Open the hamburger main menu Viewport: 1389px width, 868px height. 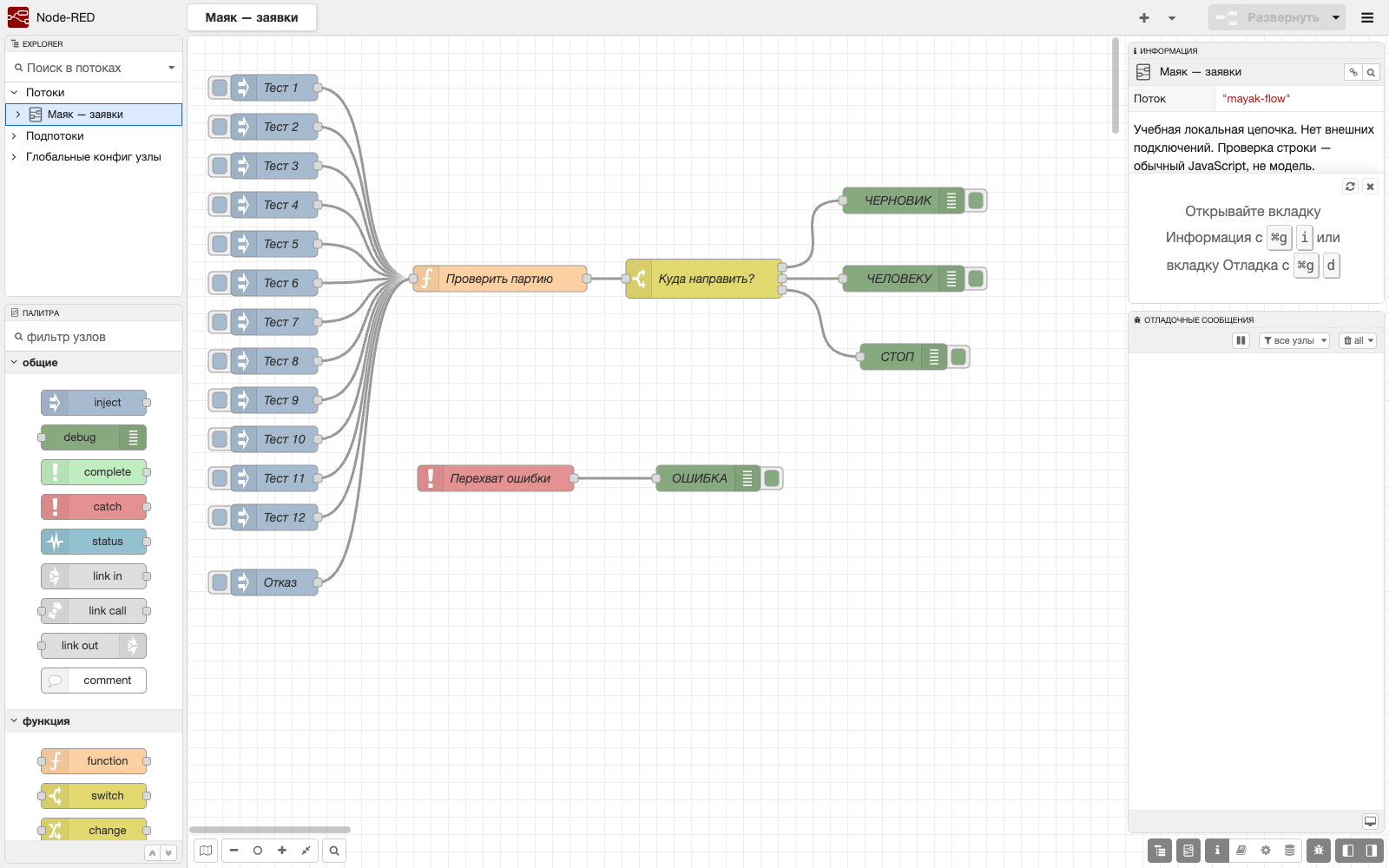(1367, 17)
